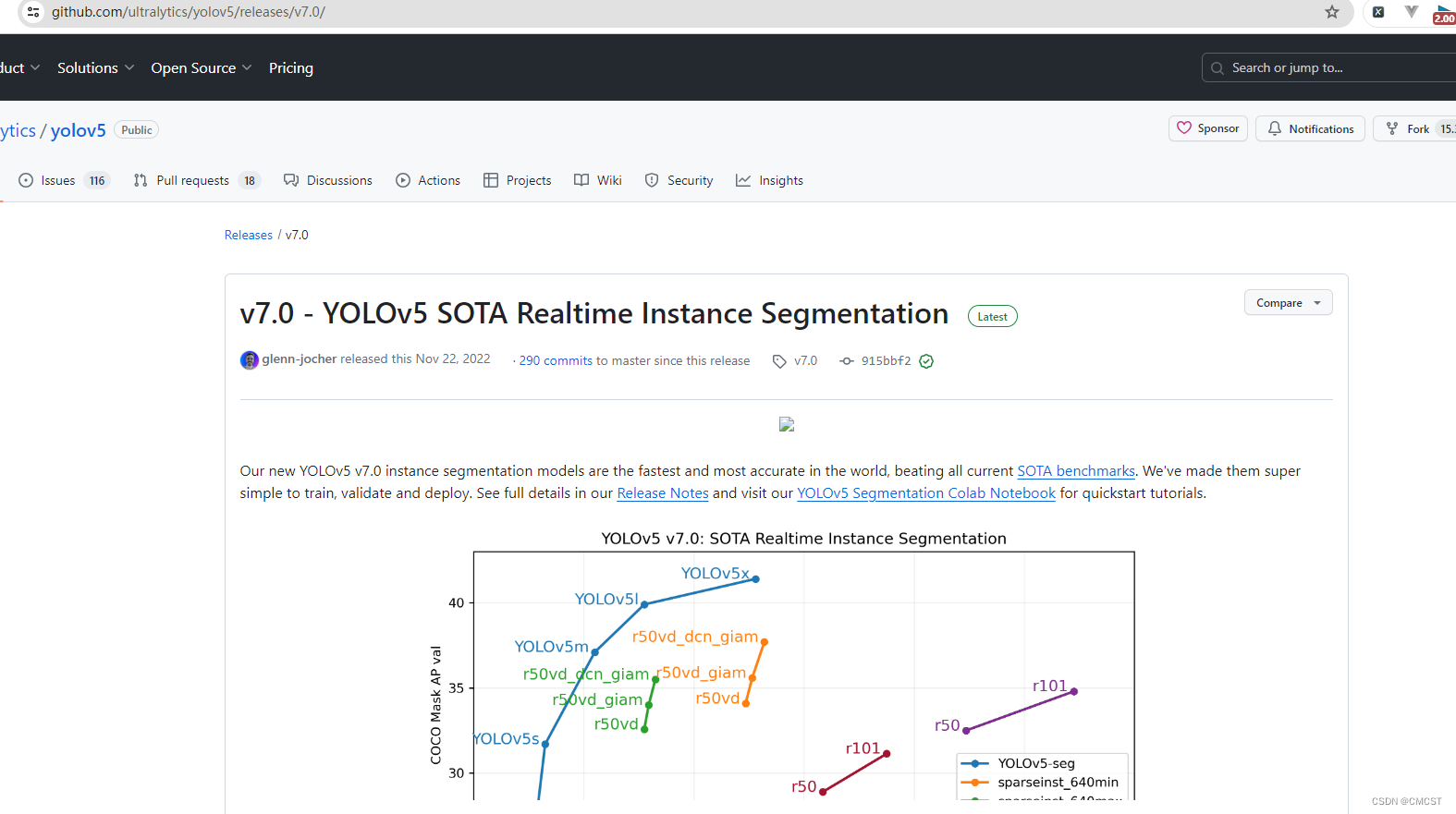
Task: Expand the Solutions menu
Action: click(x=95, y=67)
